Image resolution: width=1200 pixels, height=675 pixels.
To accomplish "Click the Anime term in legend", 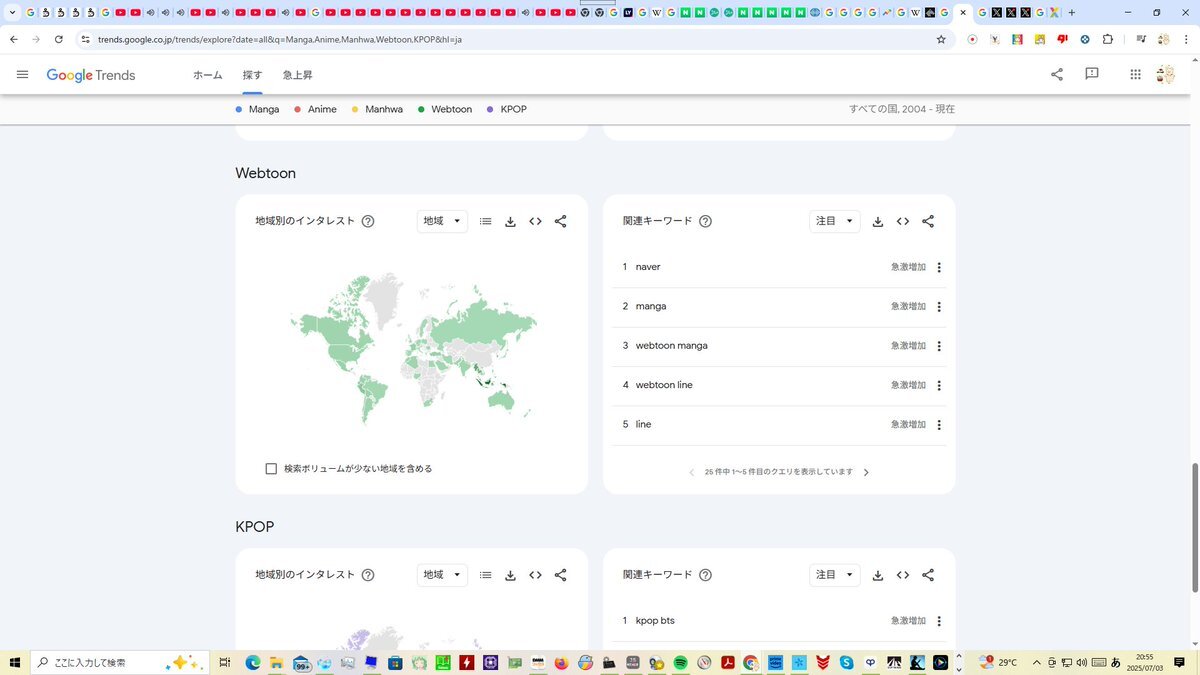I will click(x=322, y=109).
